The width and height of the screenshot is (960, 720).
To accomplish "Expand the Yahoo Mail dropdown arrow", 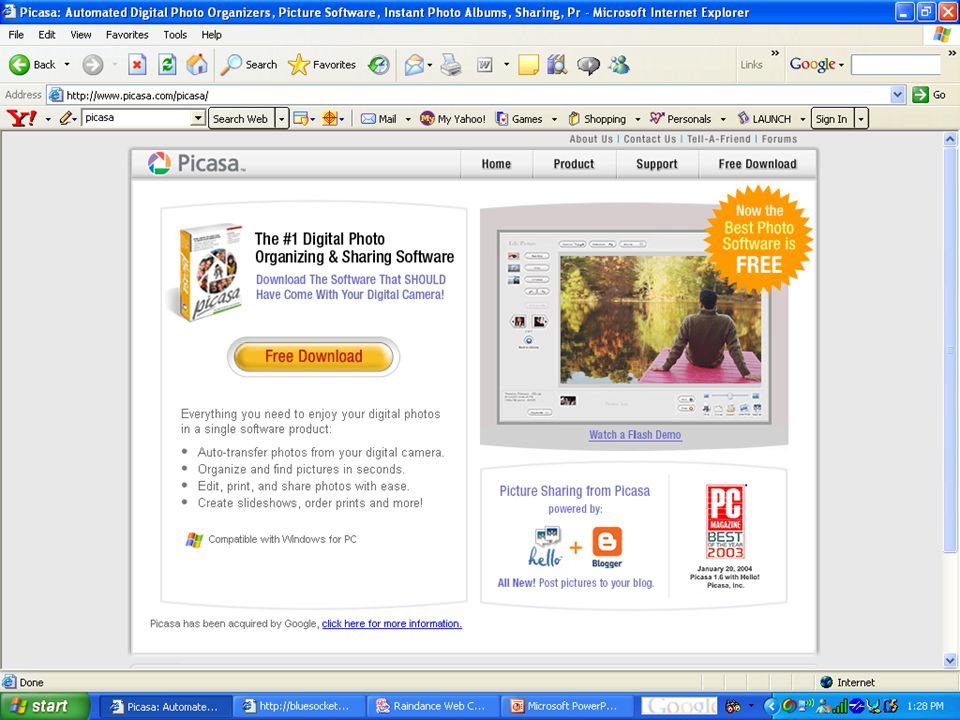I will coord(408,119).
